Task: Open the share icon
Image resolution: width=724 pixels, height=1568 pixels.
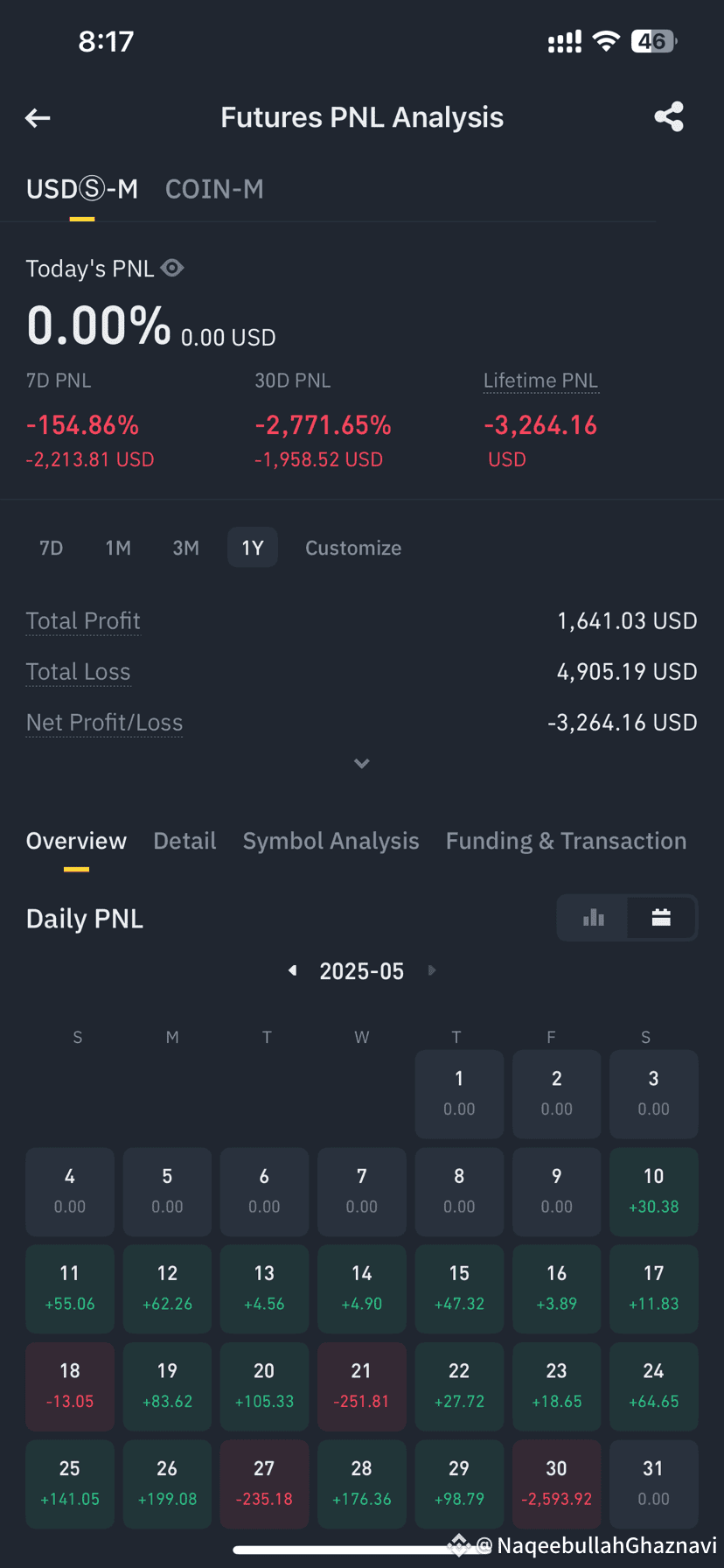Action: 669,116
